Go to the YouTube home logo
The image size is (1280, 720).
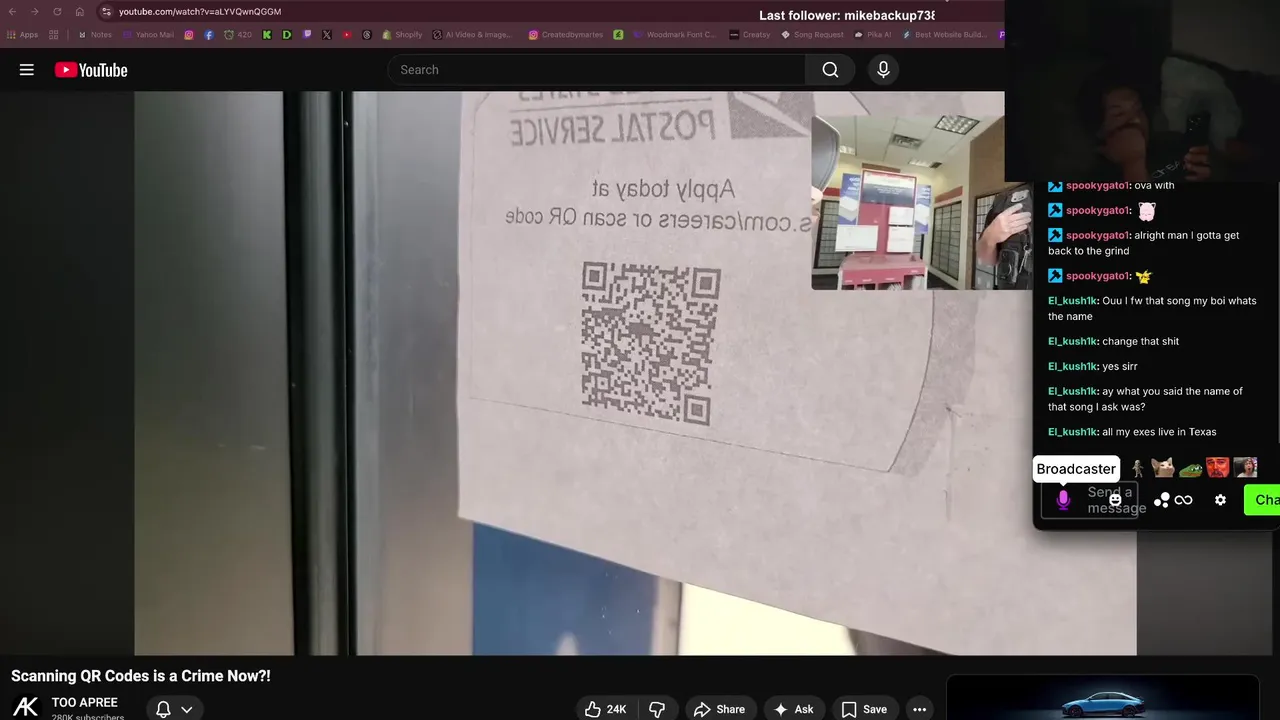[x=91, y=70]
